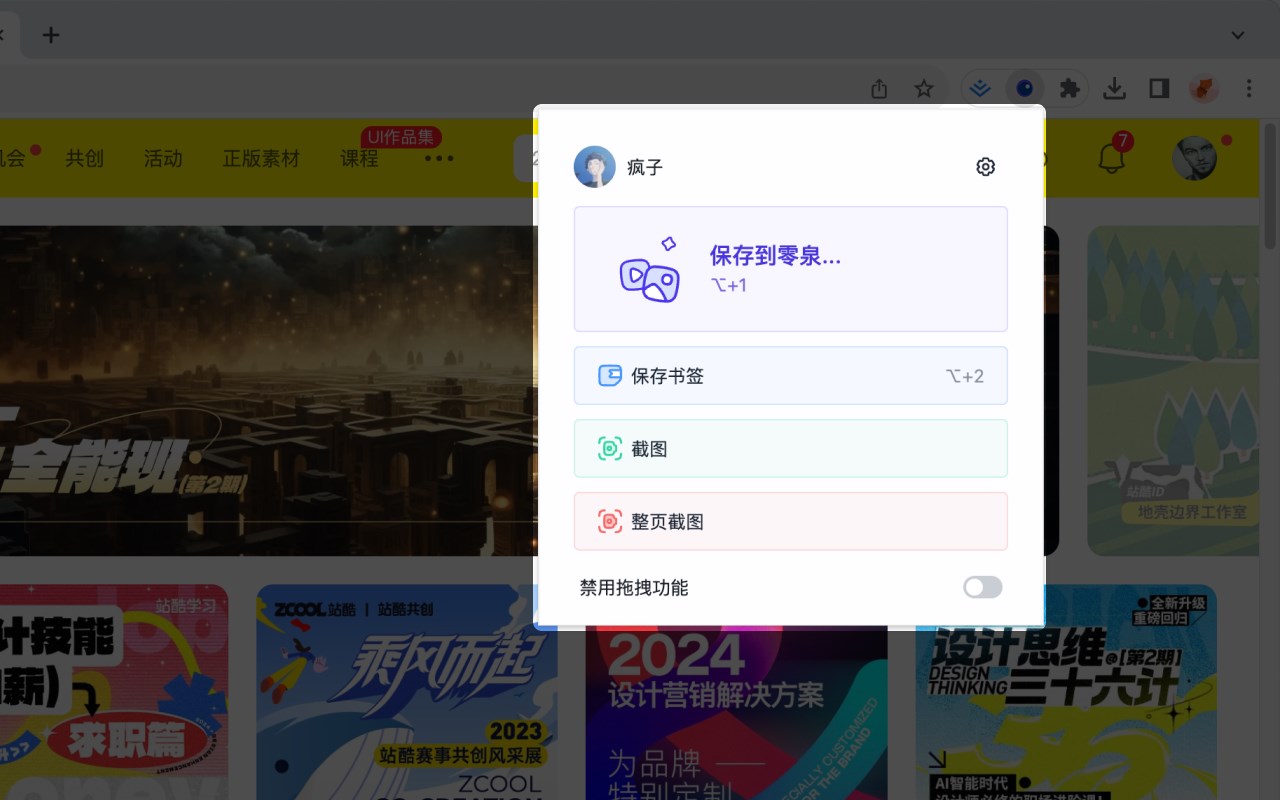Open the popup settings gear
The image size is (1280, 800).
[985, 167]
